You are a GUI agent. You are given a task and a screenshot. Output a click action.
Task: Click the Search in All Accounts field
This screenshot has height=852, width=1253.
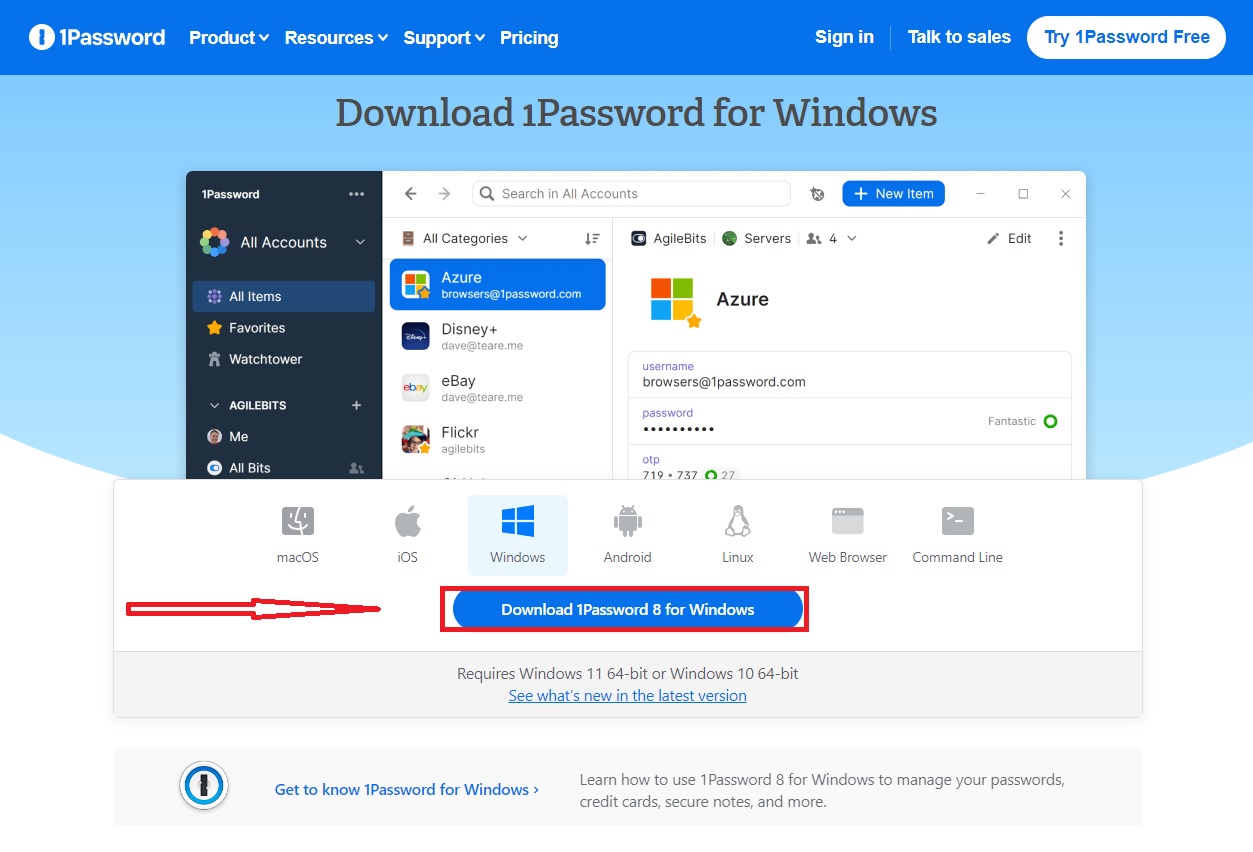pos(632,194)
